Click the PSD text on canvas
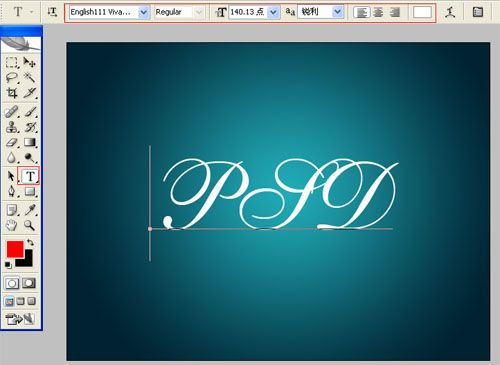This screenshot has width=500, height=365. point(280,194)
